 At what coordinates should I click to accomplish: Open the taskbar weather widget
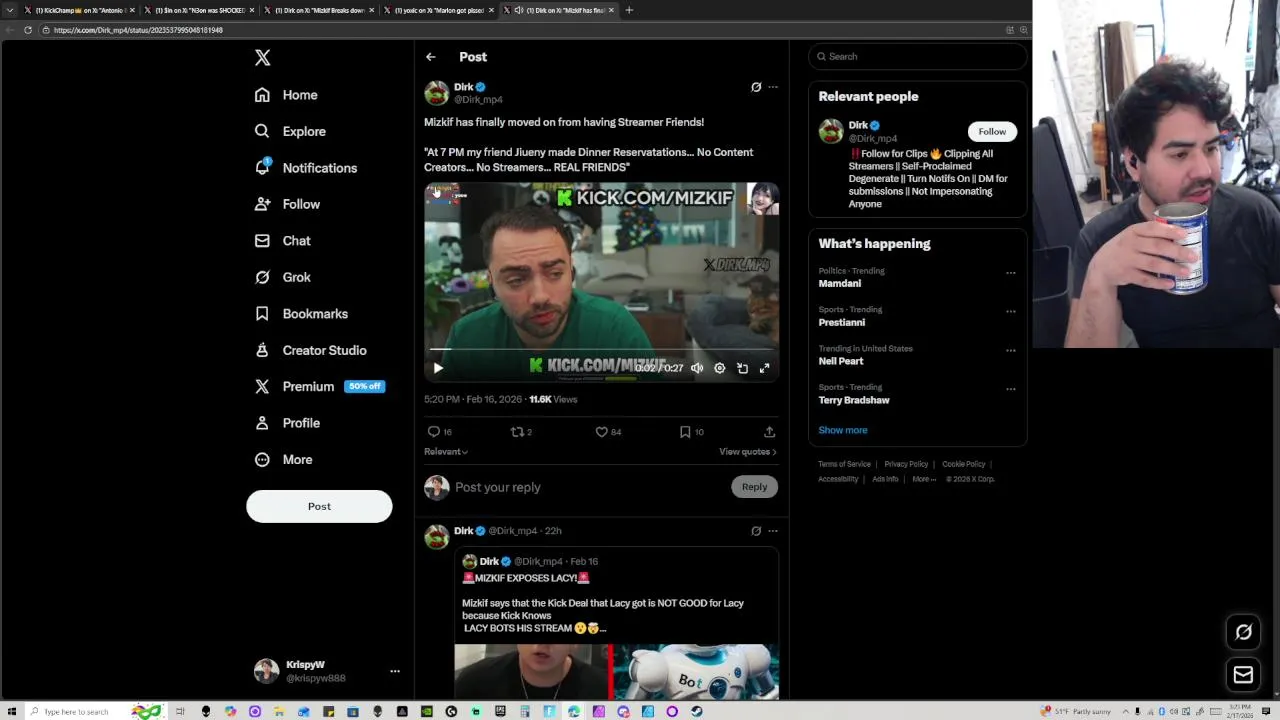[x=1077, y=712]
